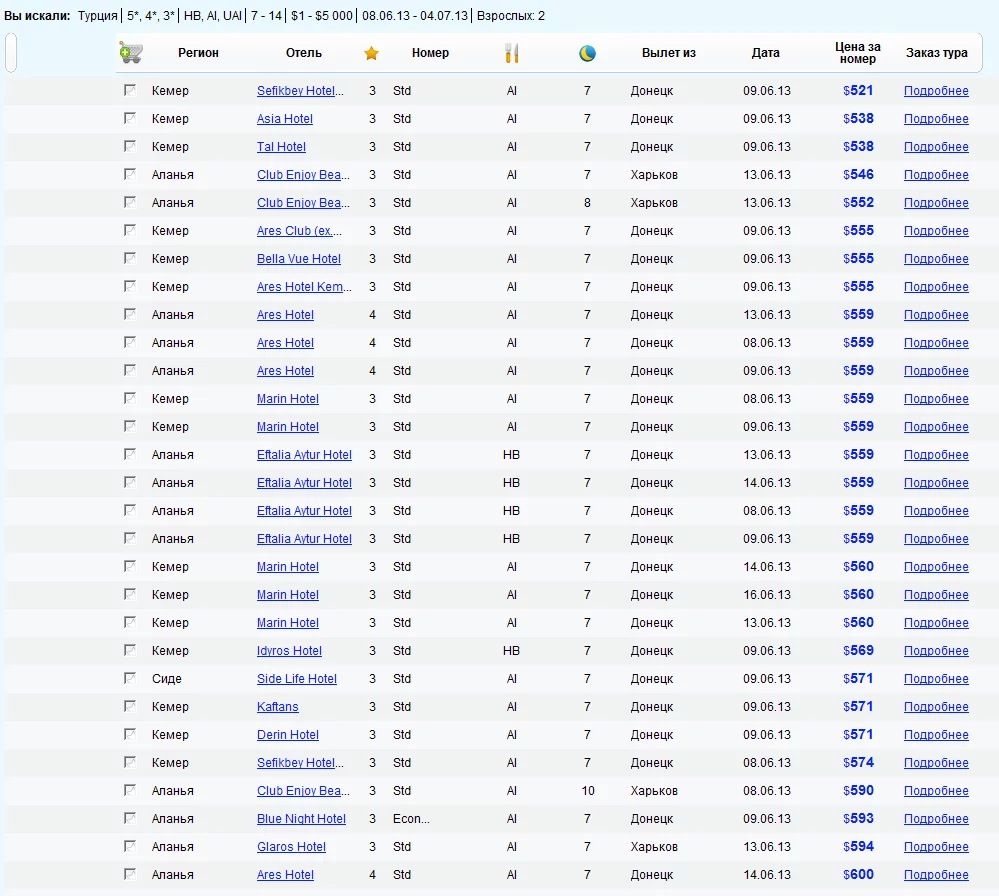Open the Derin Hotel link

287,735
